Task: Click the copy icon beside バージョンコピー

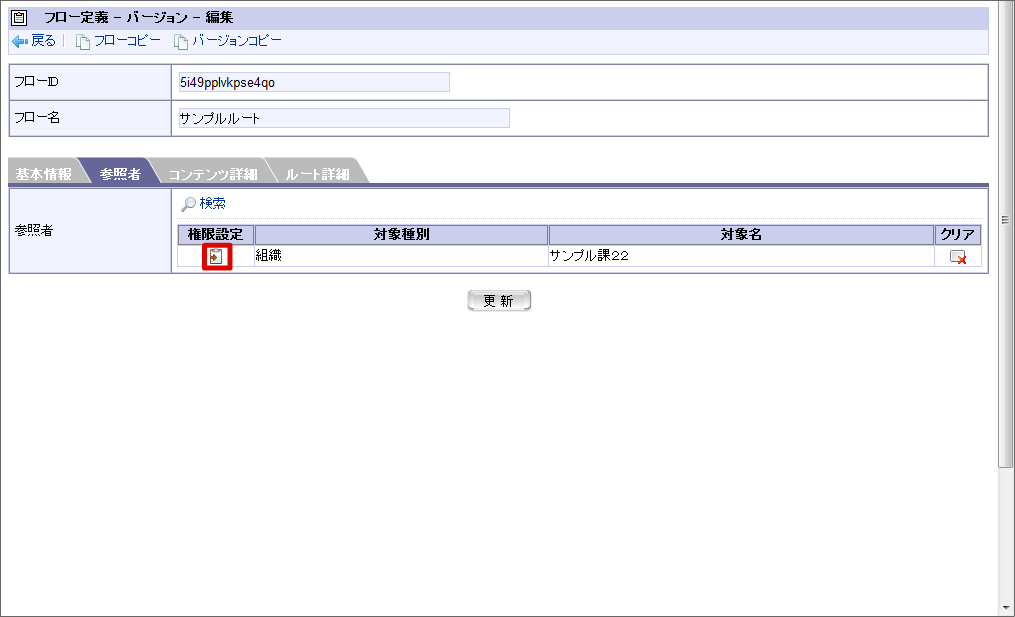Action: pos(181,41)
